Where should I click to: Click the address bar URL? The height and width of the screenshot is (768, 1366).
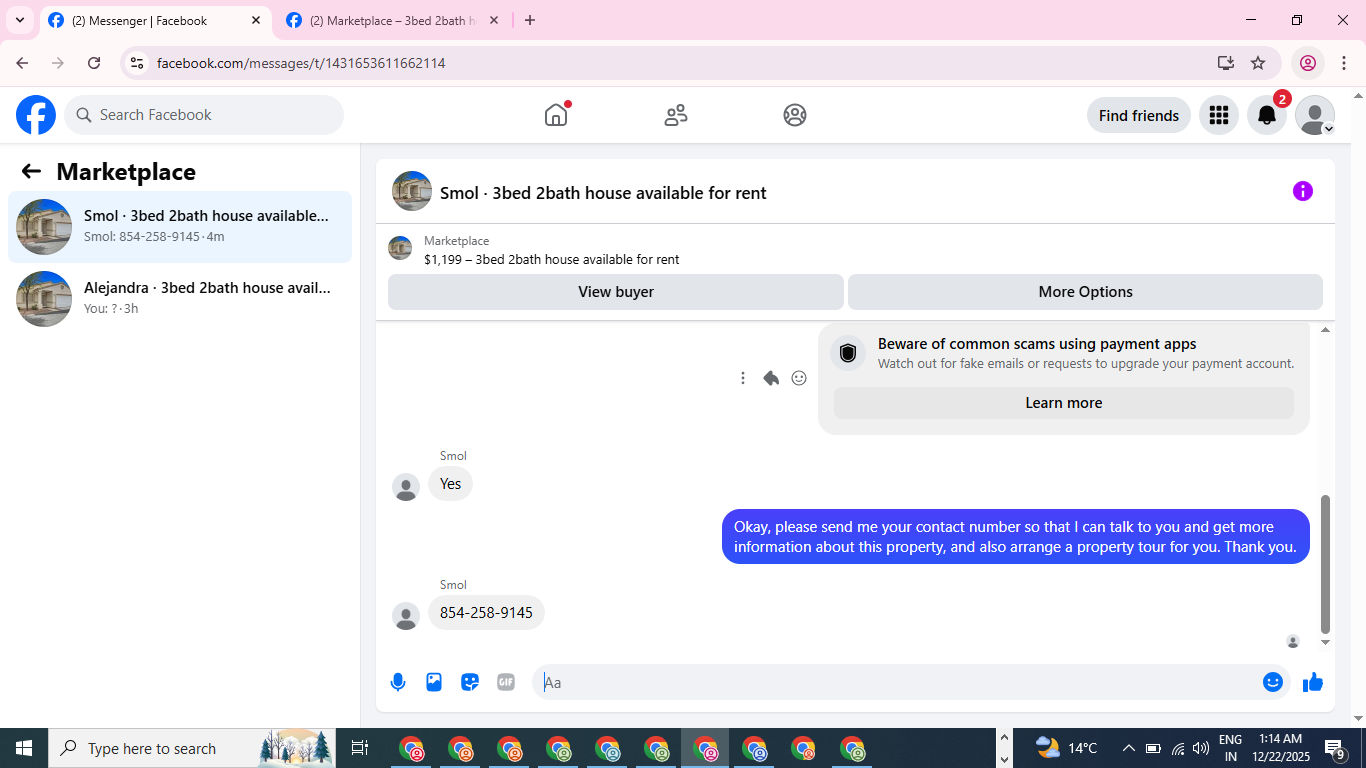click(301, 63)
